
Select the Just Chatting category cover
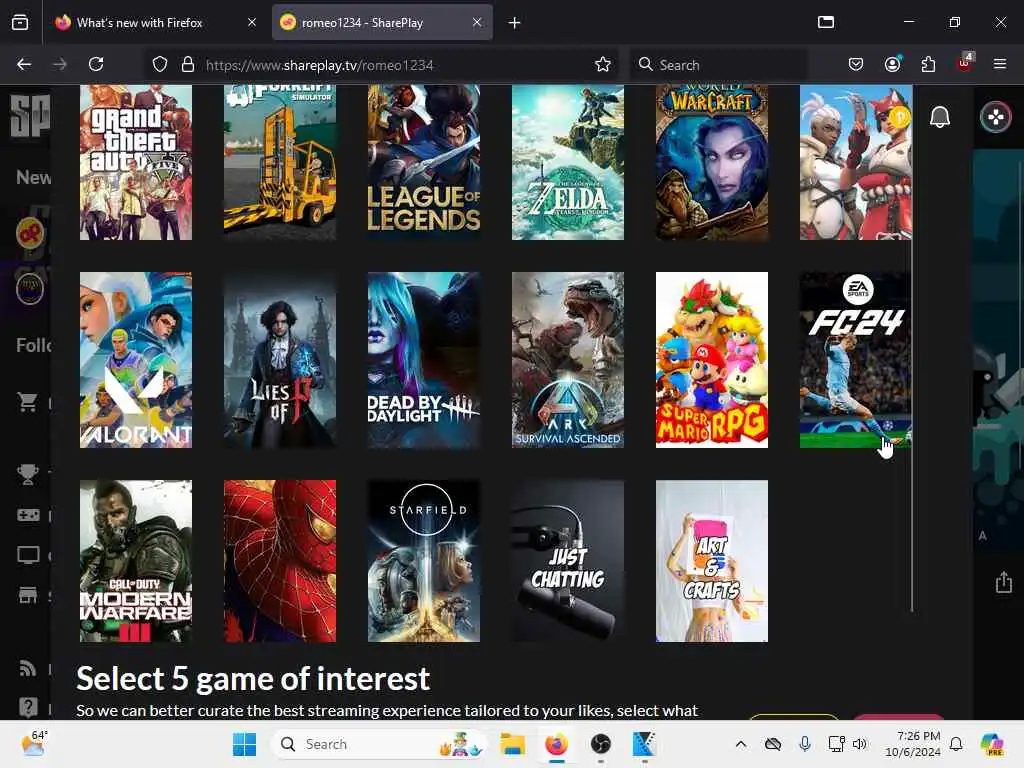568,561
